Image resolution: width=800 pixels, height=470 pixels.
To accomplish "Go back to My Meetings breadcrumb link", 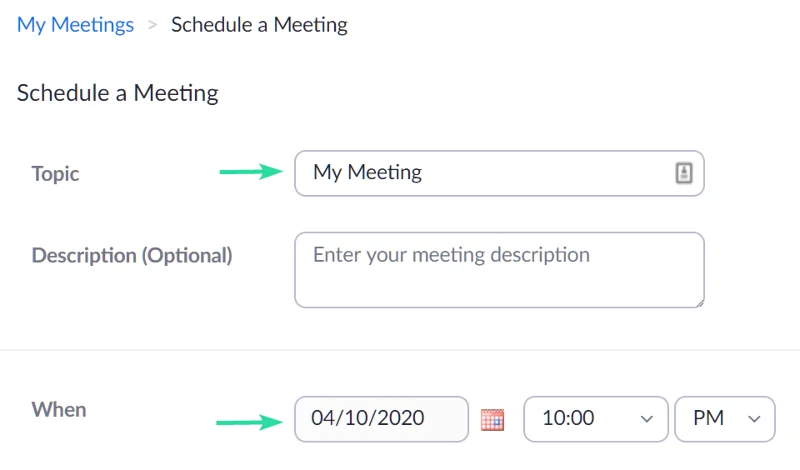I will [75, 25].
